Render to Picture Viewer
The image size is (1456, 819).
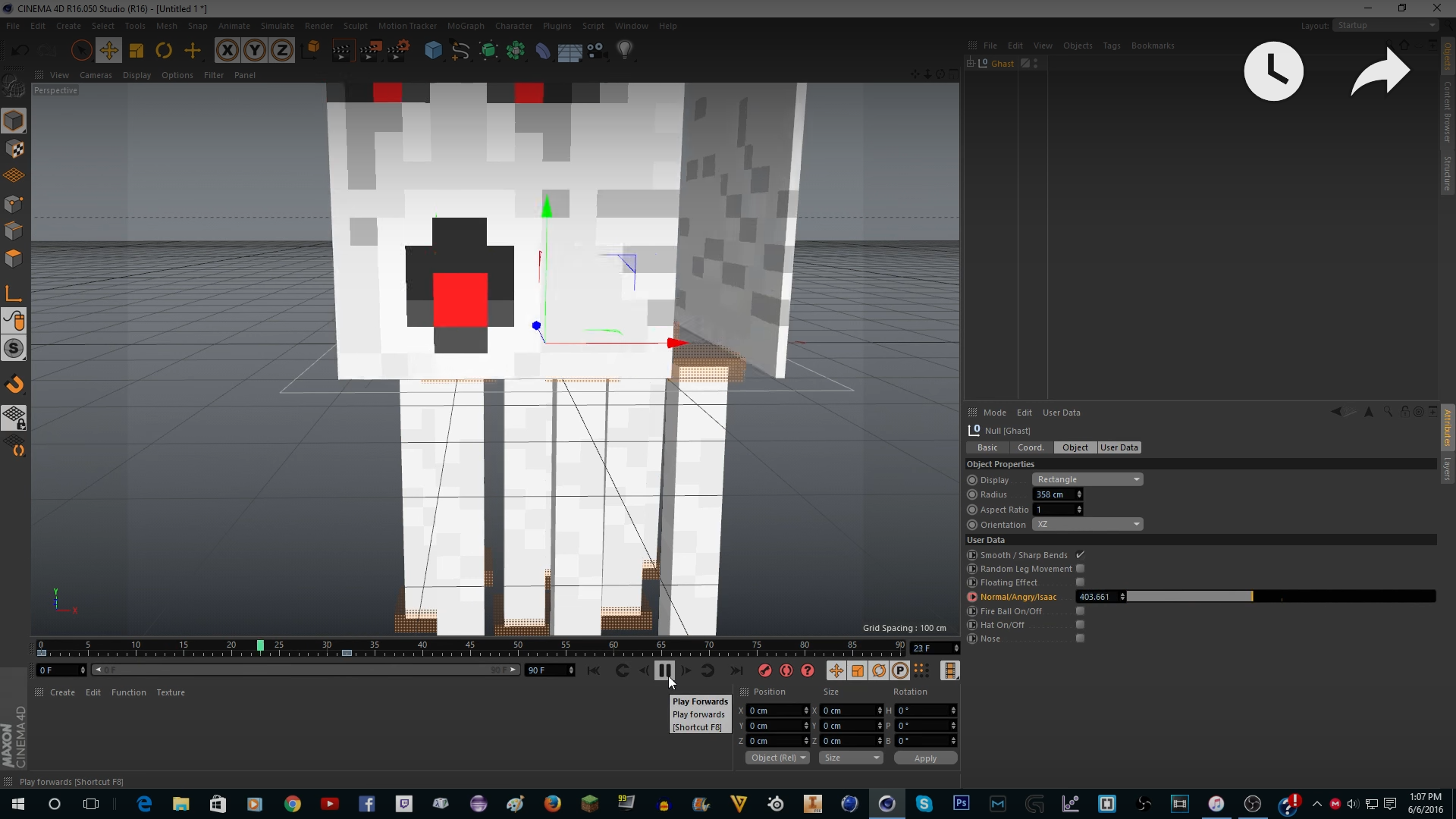pos(370,51)
